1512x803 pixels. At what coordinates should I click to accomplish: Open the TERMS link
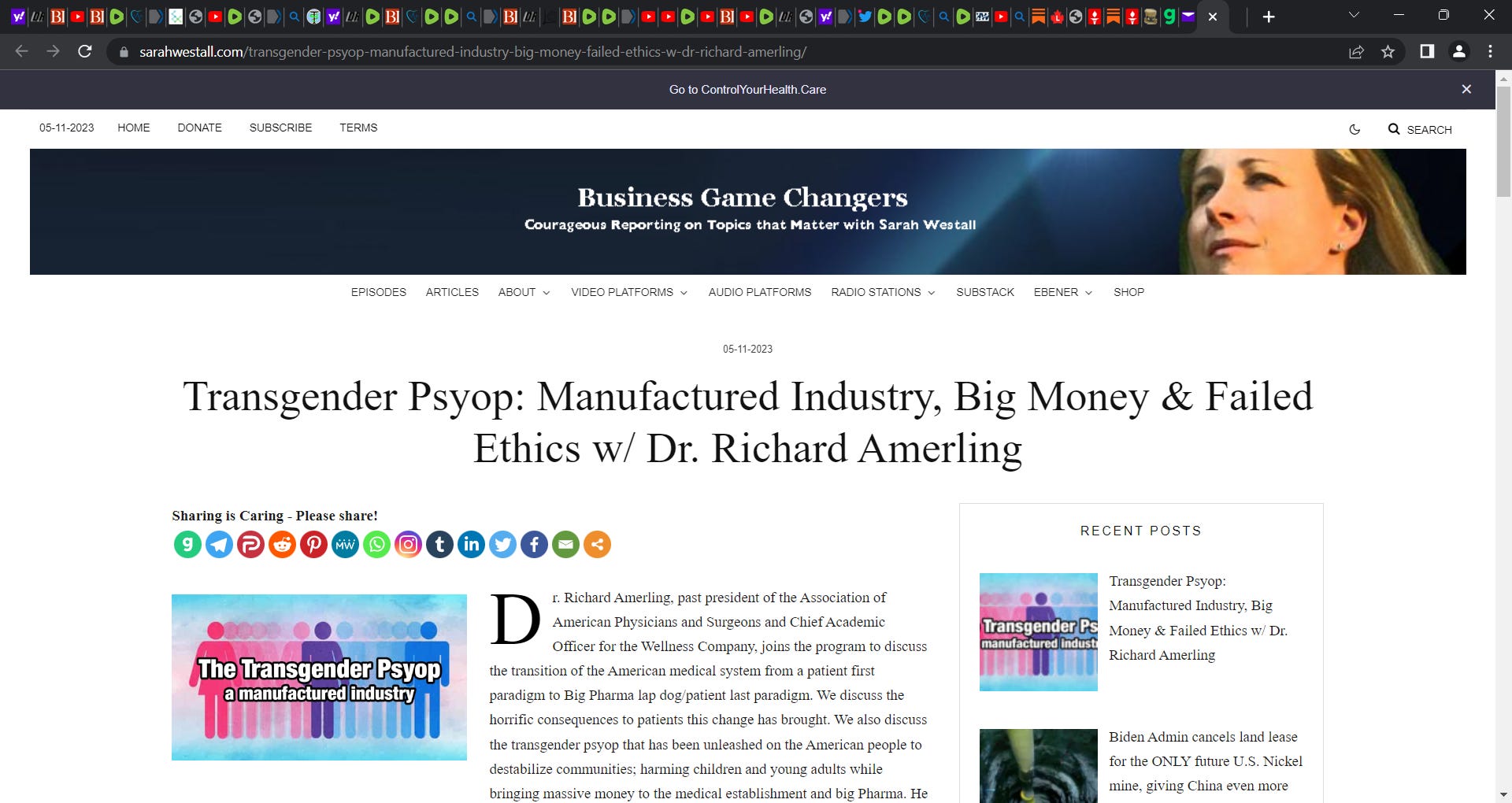[x=358, y=128]
